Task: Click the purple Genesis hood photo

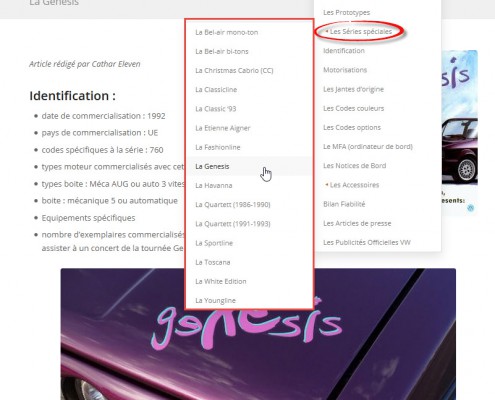Action: point(258,334)
